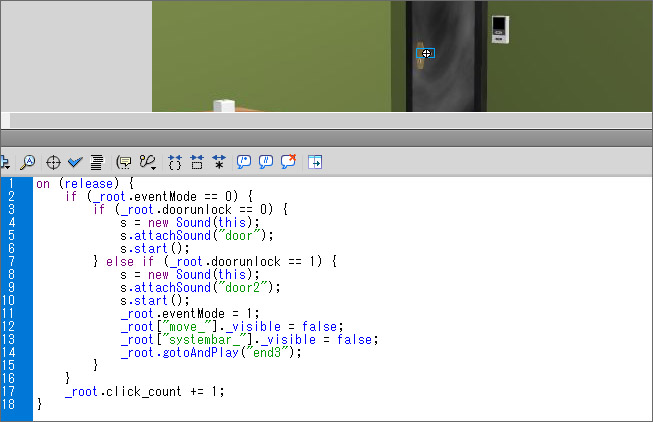Click the "move_" visible false statement
Image resolution: width=653 pixels, height=422 pixels.
[x=232, y=326]
